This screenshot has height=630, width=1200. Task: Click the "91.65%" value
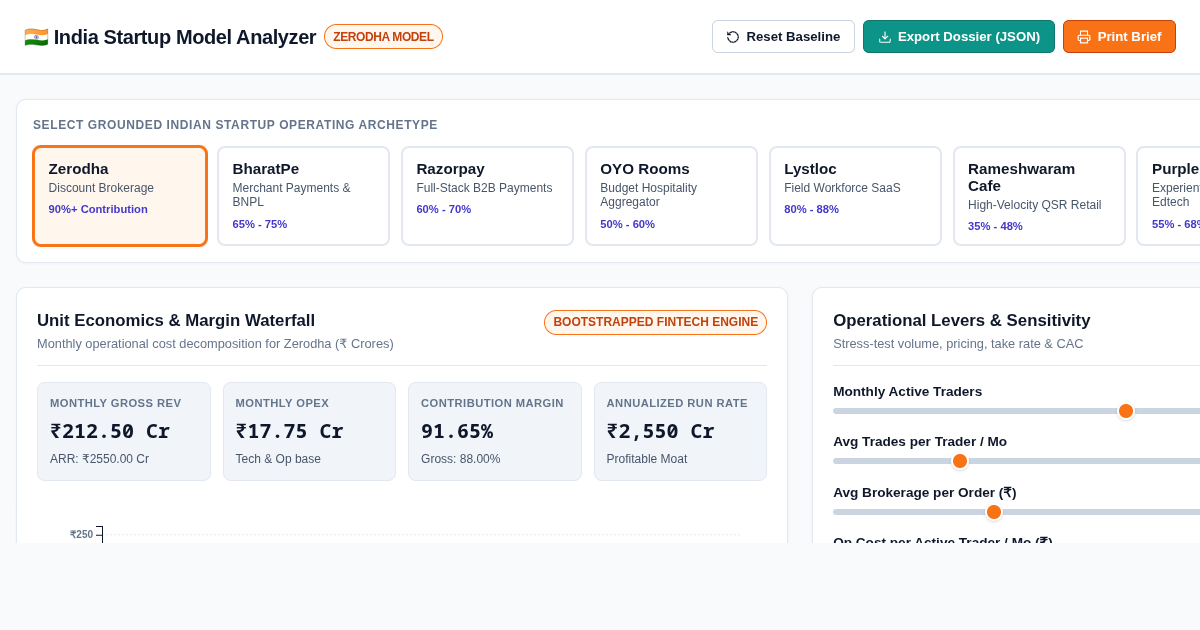tap(457, 431)
